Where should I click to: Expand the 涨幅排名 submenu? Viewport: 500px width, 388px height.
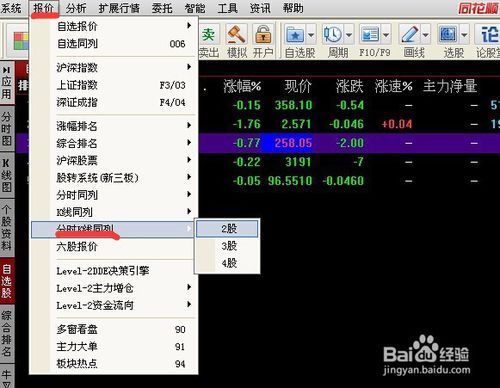pyautogui.click(x=113, y=126)
